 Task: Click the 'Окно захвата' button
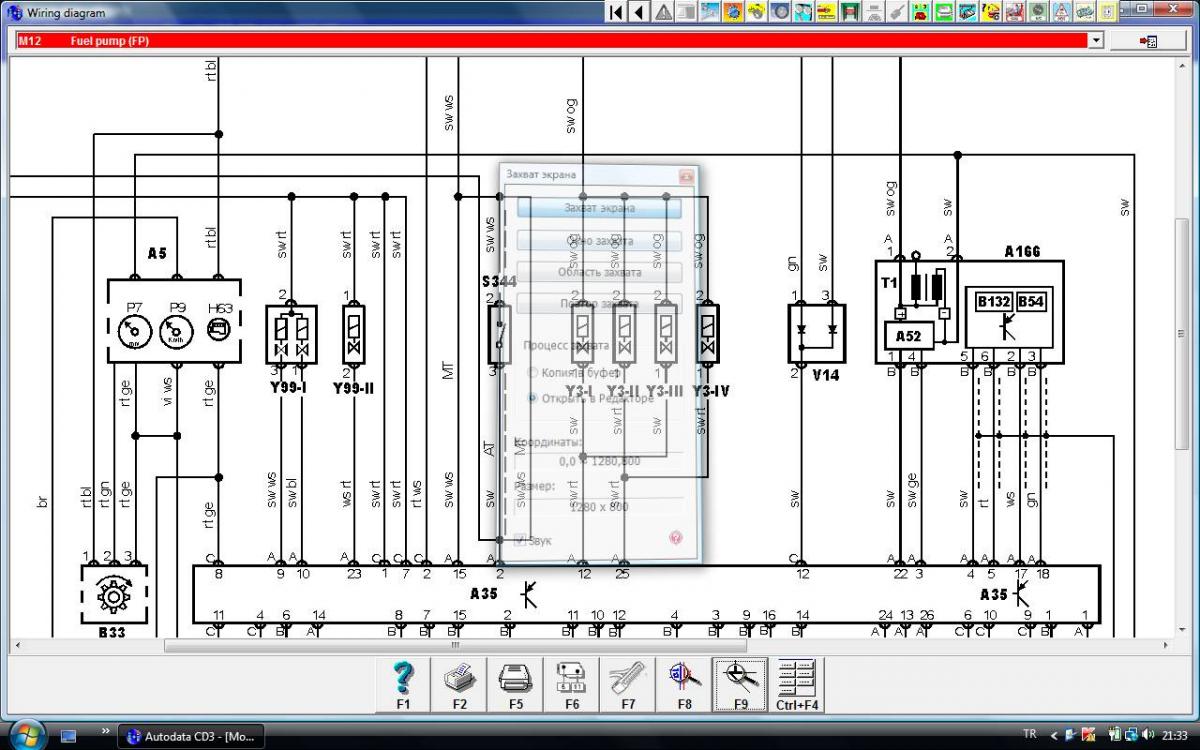(599, 241)
